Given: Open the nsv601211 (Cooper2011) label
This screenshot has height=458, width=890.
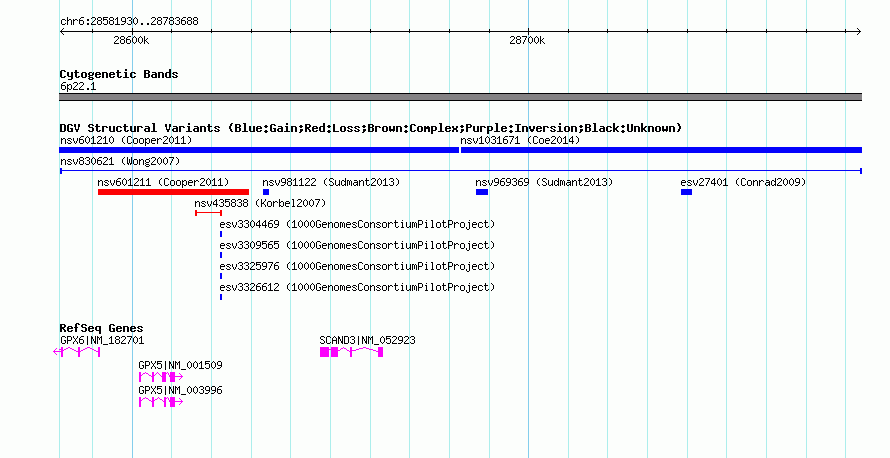Looking at the screenshot, I should (x=163, y=182).
